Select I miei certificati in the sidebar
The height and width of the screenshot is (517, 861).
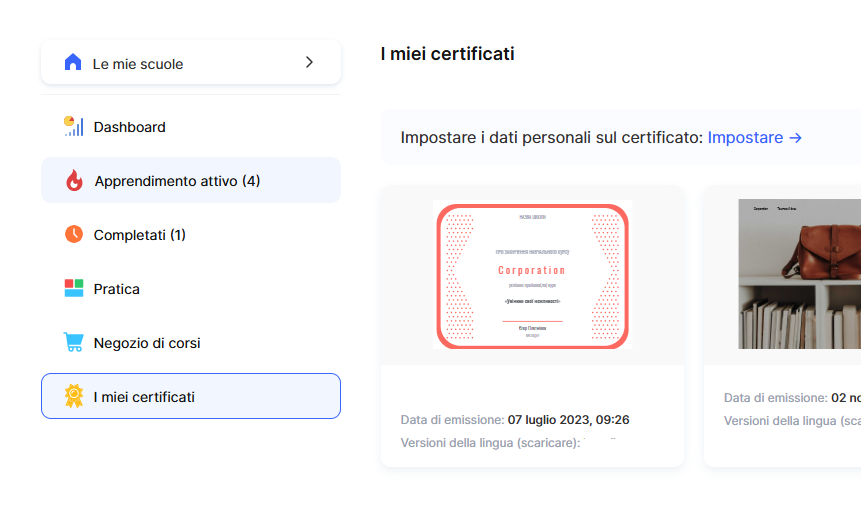tap(144, 397)
